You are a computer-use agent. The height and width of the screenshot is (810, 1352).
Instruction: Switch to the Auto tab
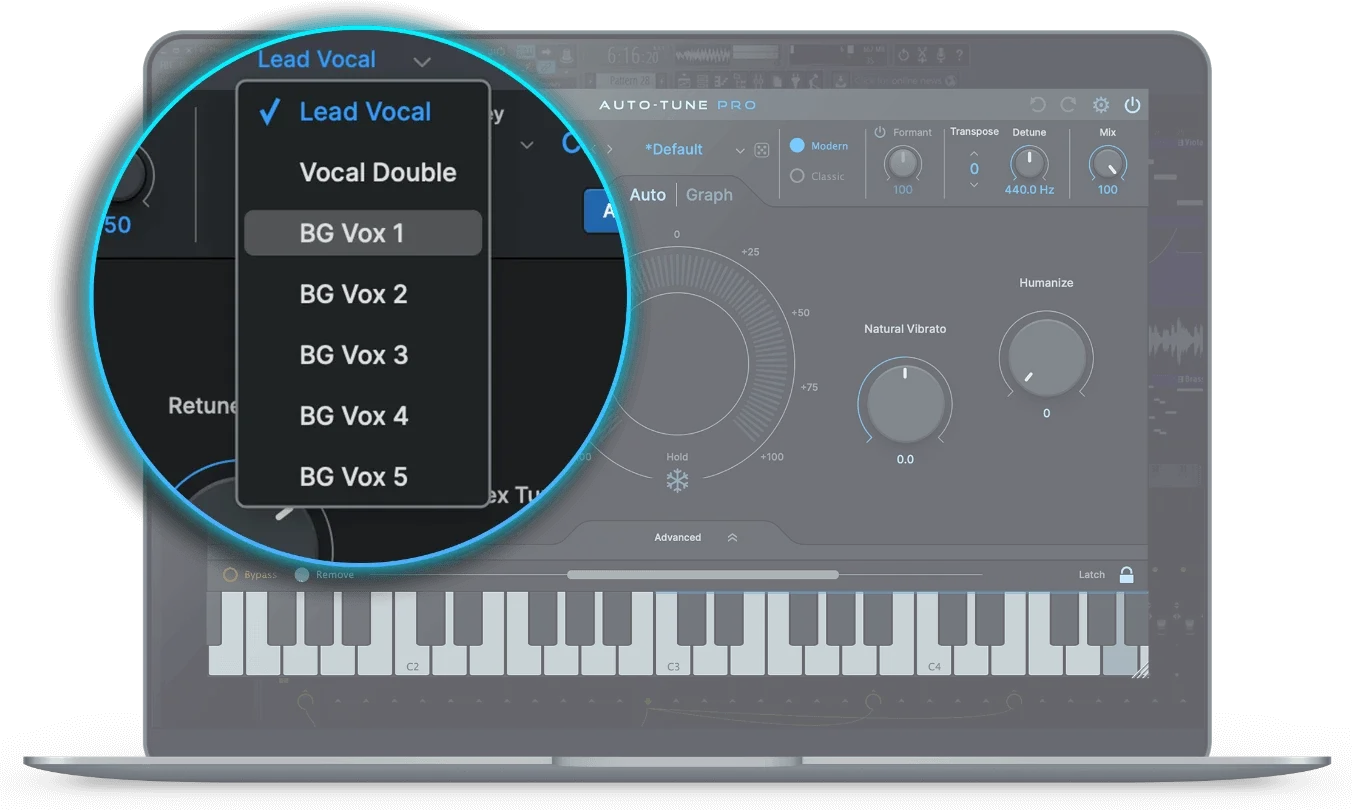647,195
